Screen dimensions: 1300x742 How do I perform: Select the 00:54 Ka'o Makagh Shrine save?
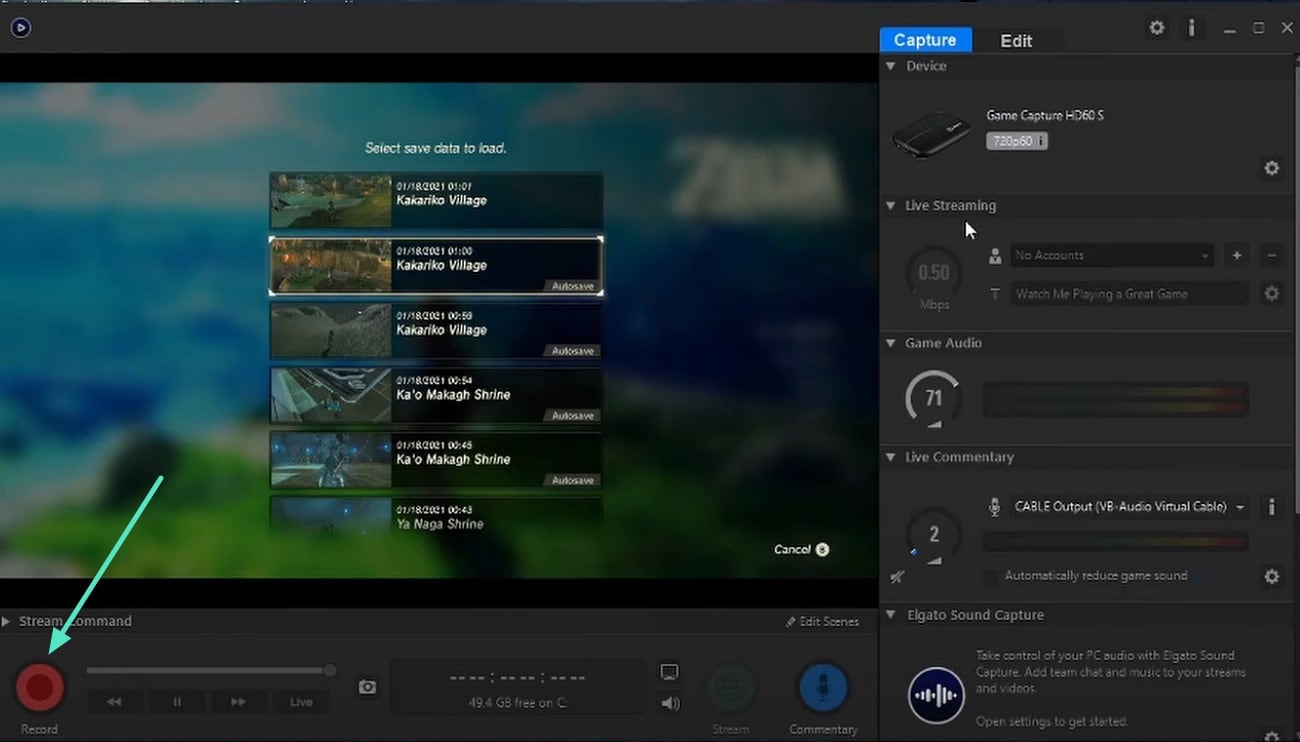436,395
